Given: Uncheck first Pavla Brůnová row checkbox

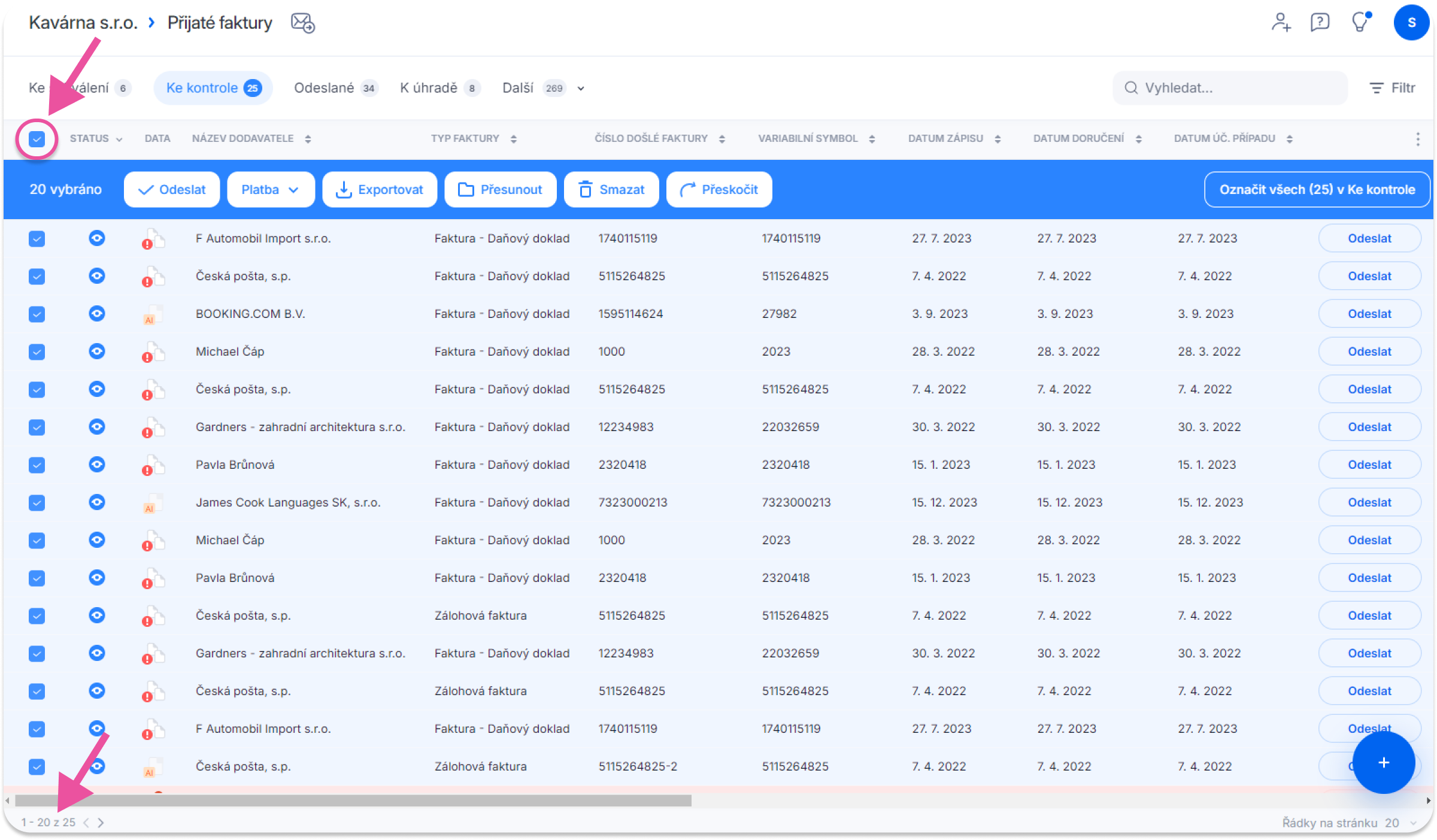Looking at the screenshot, I should click(37, 465).
